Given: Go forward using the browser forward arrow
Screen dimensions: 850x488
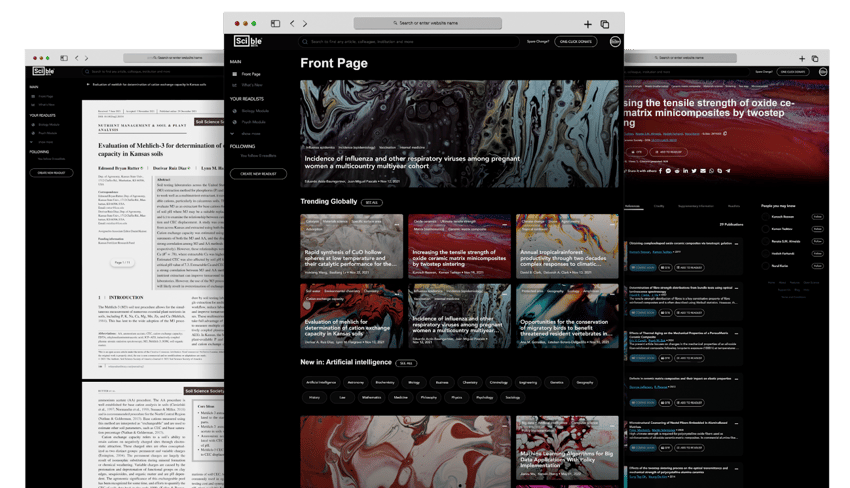Looking at the screenshot, I should pos(305,23).
